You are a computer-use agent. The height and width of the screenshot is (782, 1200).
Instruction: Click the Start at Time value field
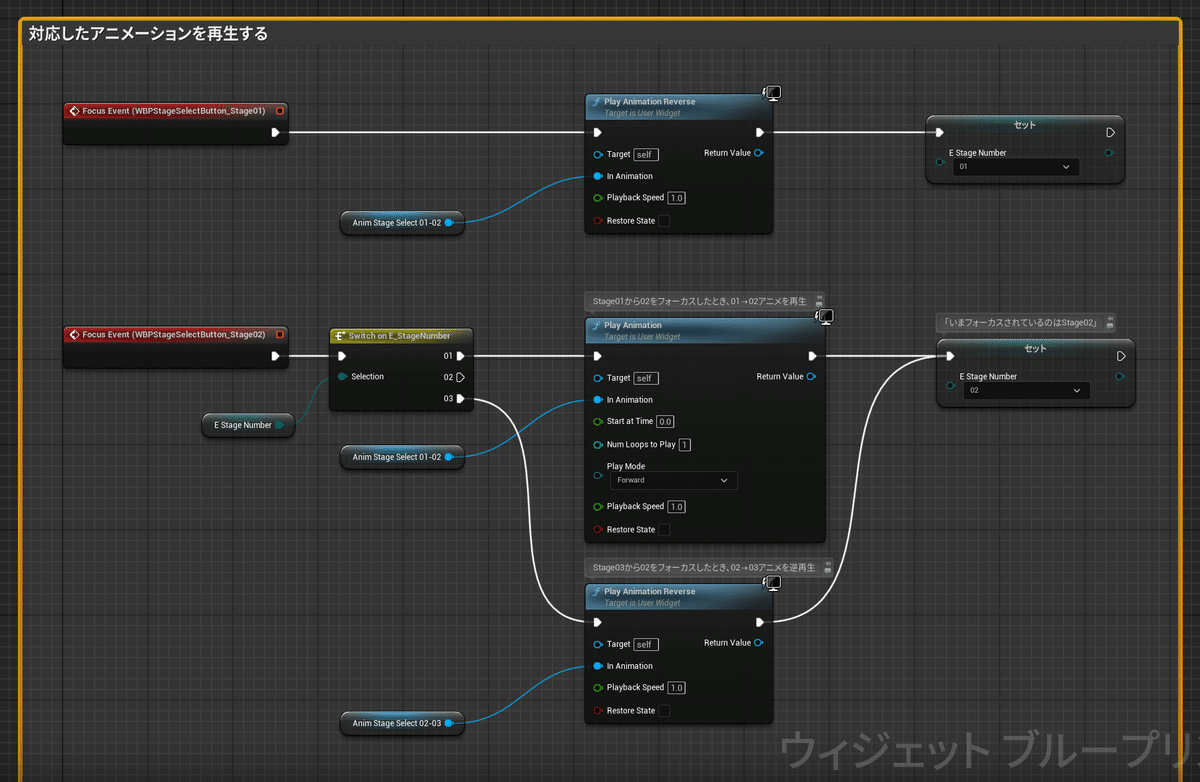pos(665,422)
